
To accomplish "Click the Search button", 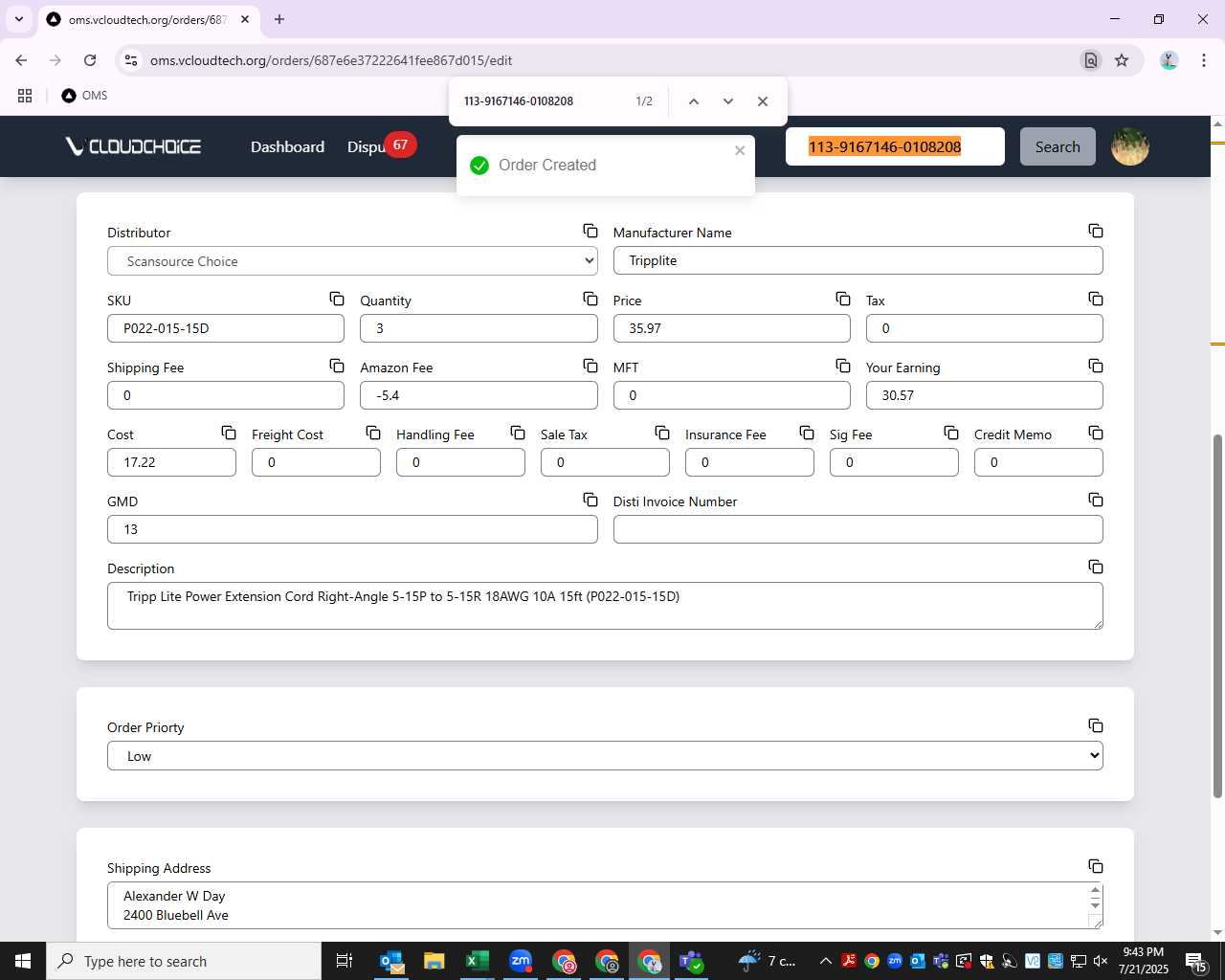I will click(x=1058, y=146).
